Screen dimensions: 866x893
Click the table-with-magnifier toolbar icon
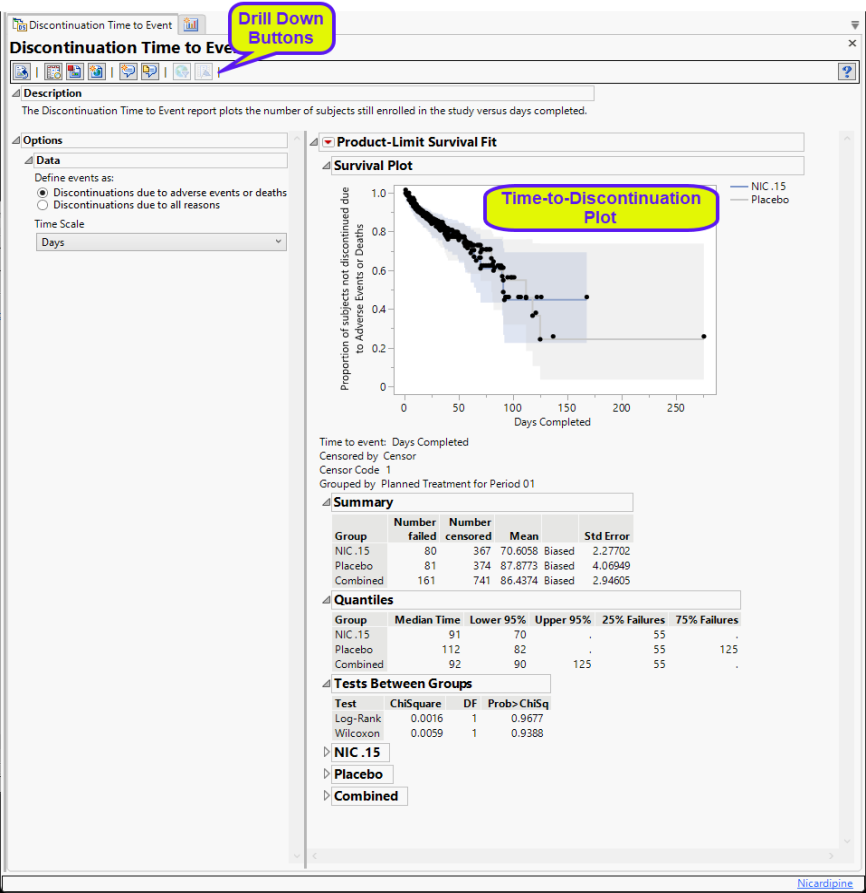pyautogui.click(x=54, y=72)
